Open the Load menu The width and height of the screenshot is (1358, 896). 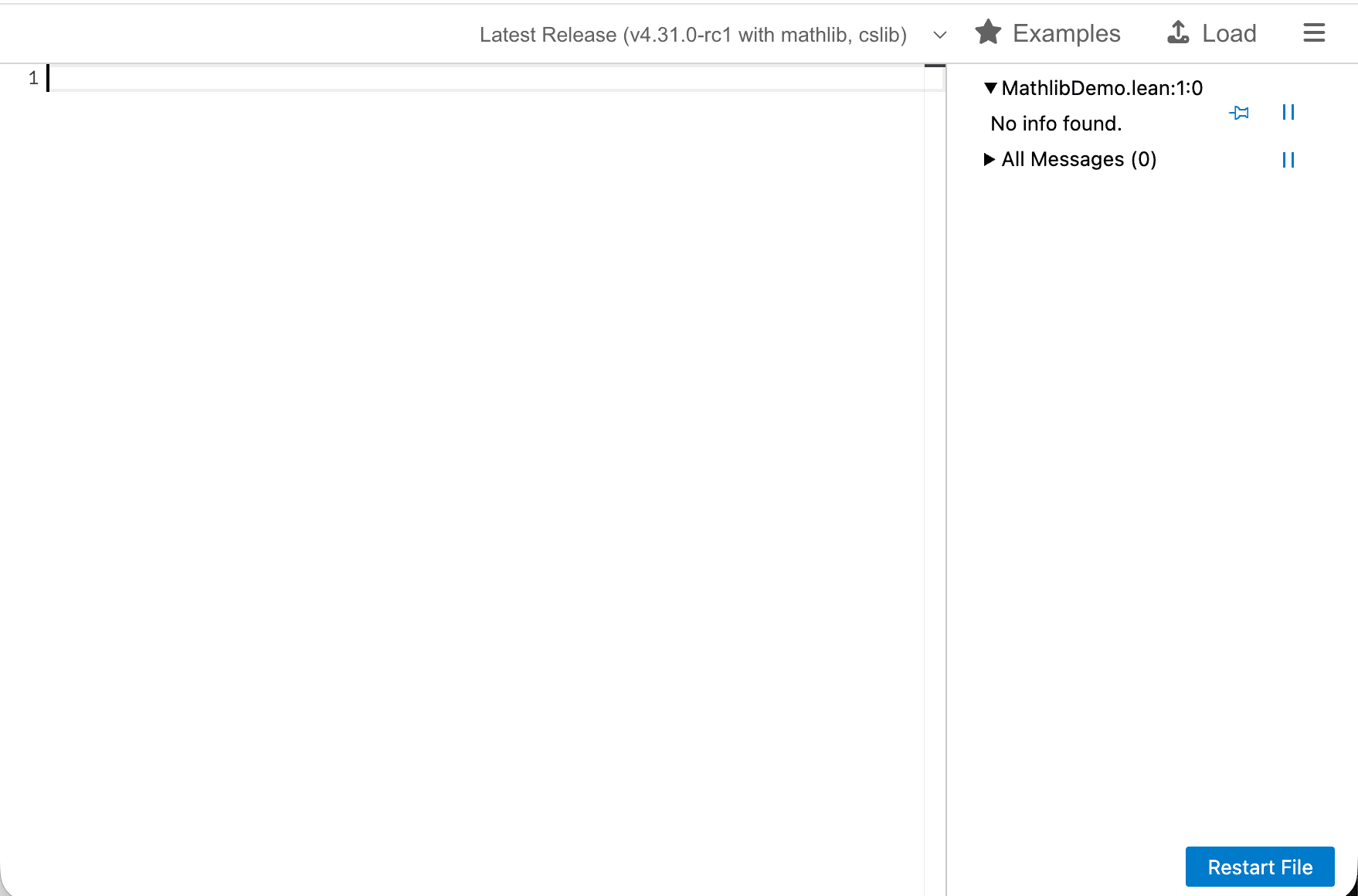pos(1211,33)
